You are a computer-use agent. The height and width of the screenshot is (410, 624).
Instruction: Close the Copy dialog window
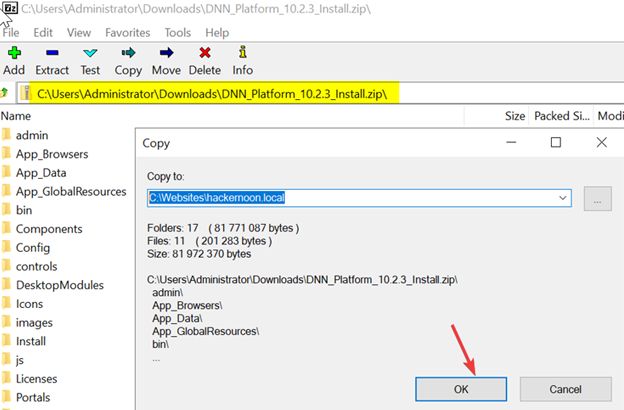pos(602,142)
